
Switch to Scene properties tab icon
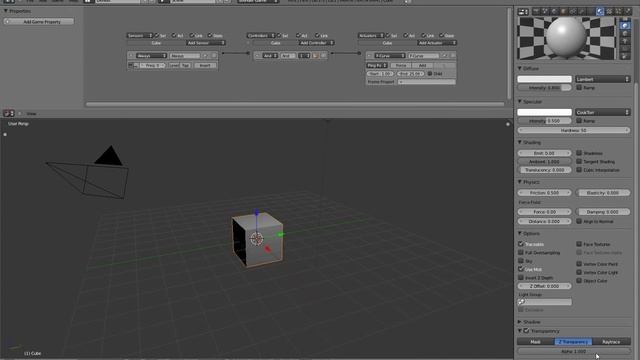pos(544,11)
